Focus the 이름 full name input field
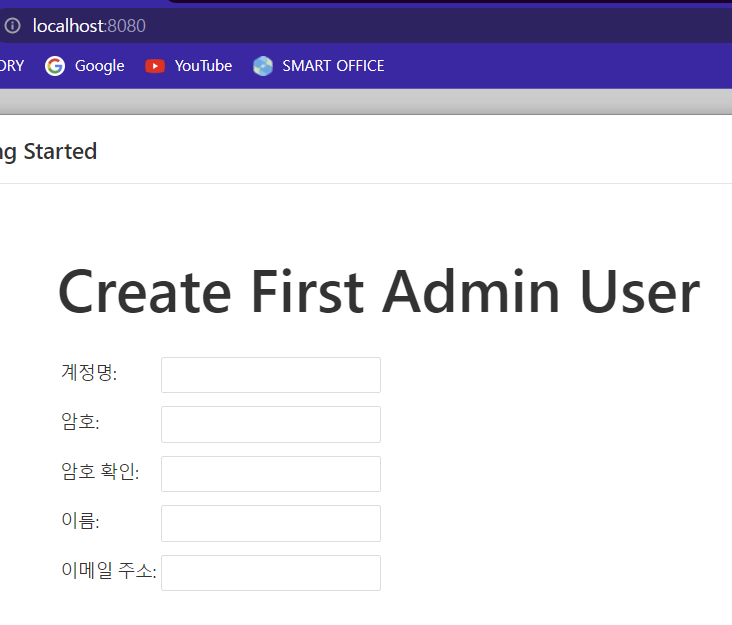This screenshot has width=732, height=625. click(271, 523)
